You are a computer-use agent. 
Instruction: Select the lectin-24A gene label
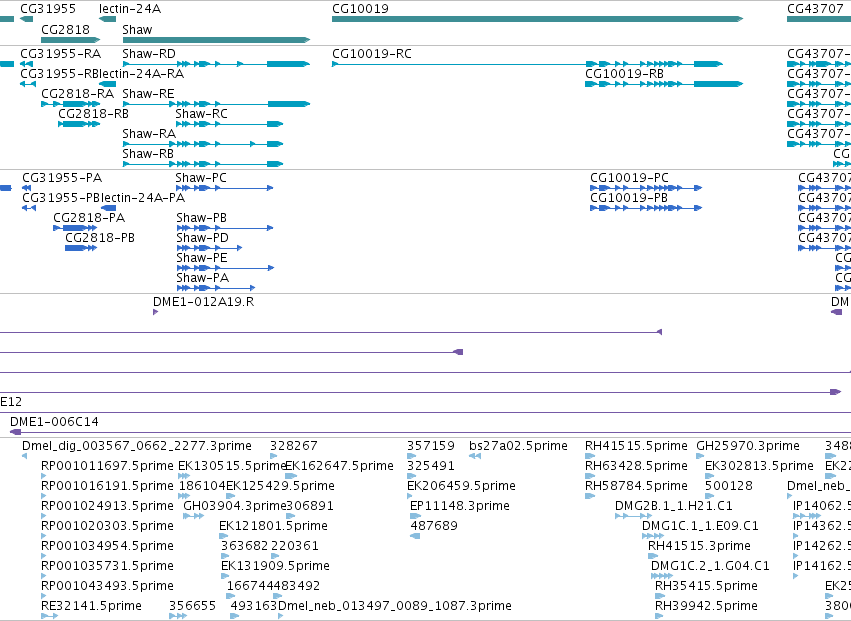[x=130, y=9]
